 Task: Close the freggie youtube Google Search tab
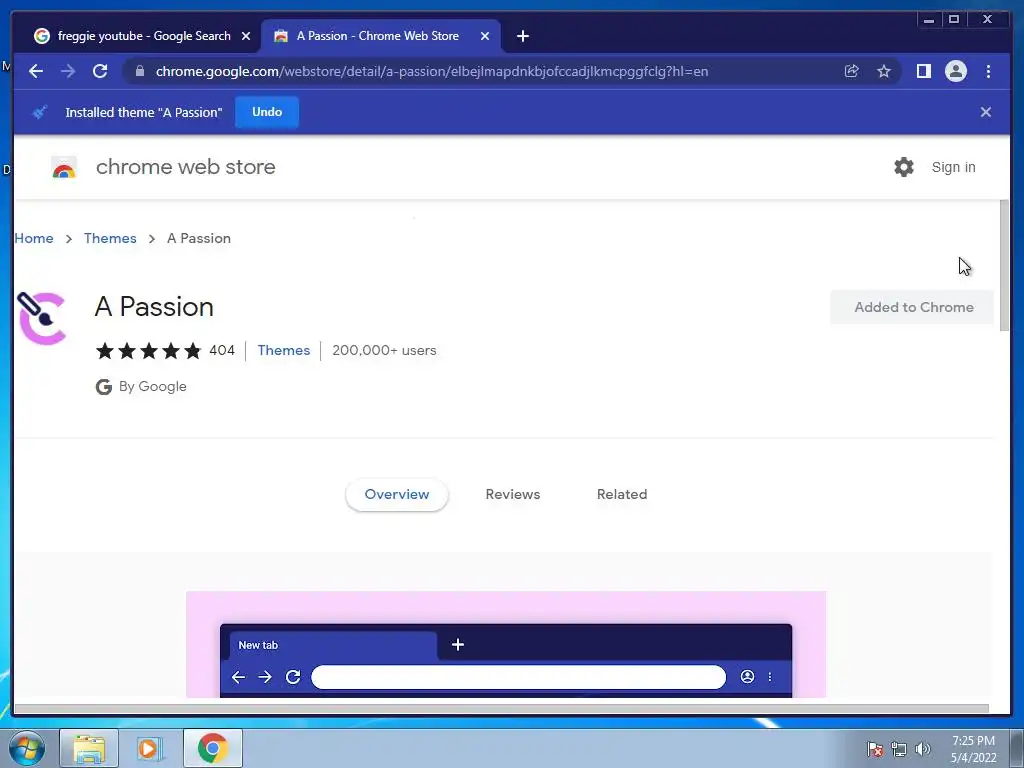point(246,36)
